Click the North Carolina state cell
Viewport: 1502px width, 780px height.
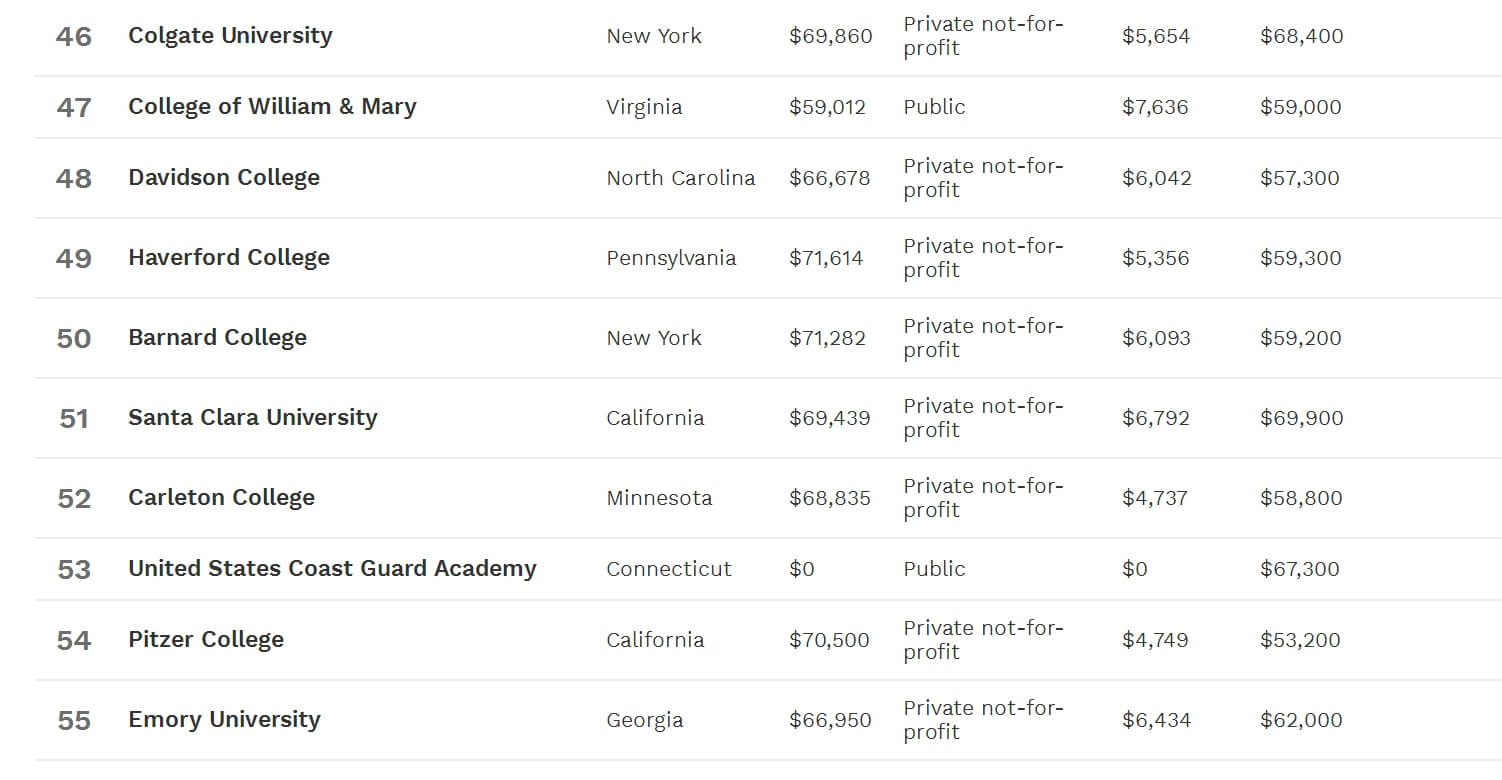pyautogui.click(x=680, y=178)
